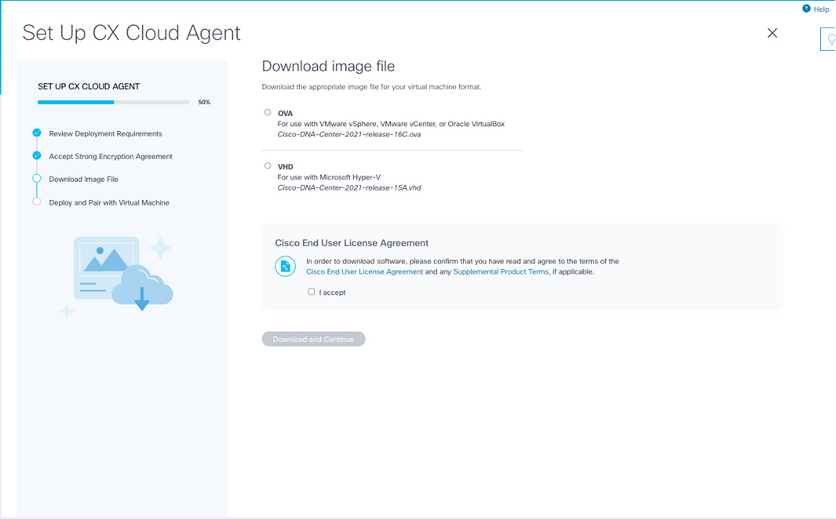The height and width of the screenshot is (519, 836).
Task: Open Cisco End User License Agreement link
Action: [365, 272]
